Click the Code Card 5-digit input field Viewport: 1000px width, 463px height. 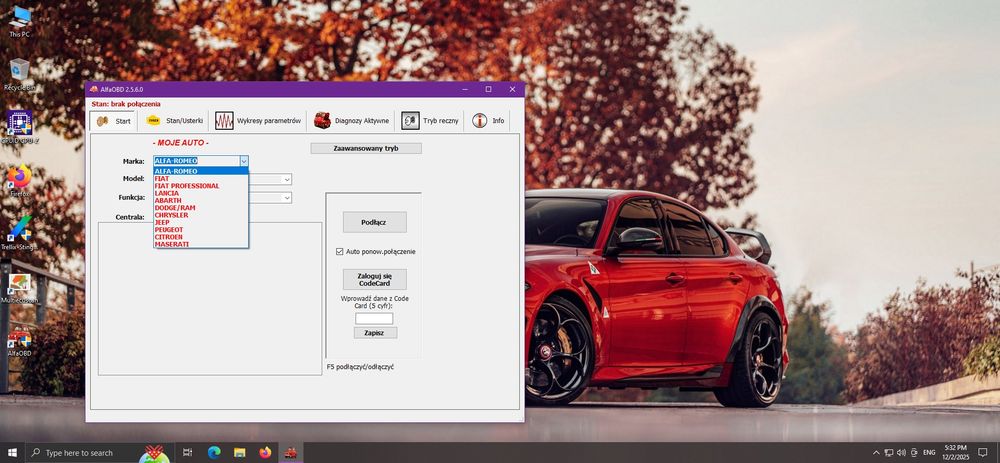pyautogui.click(x=374, y=318)
